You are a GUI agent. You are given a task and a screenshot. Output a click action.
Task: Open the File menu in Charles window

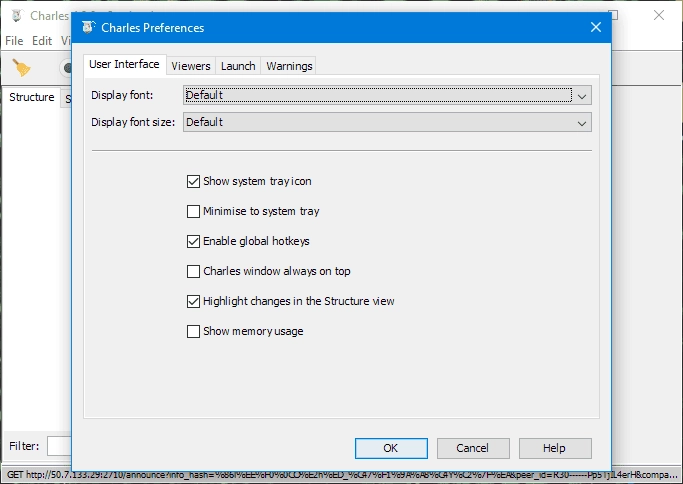14,41
